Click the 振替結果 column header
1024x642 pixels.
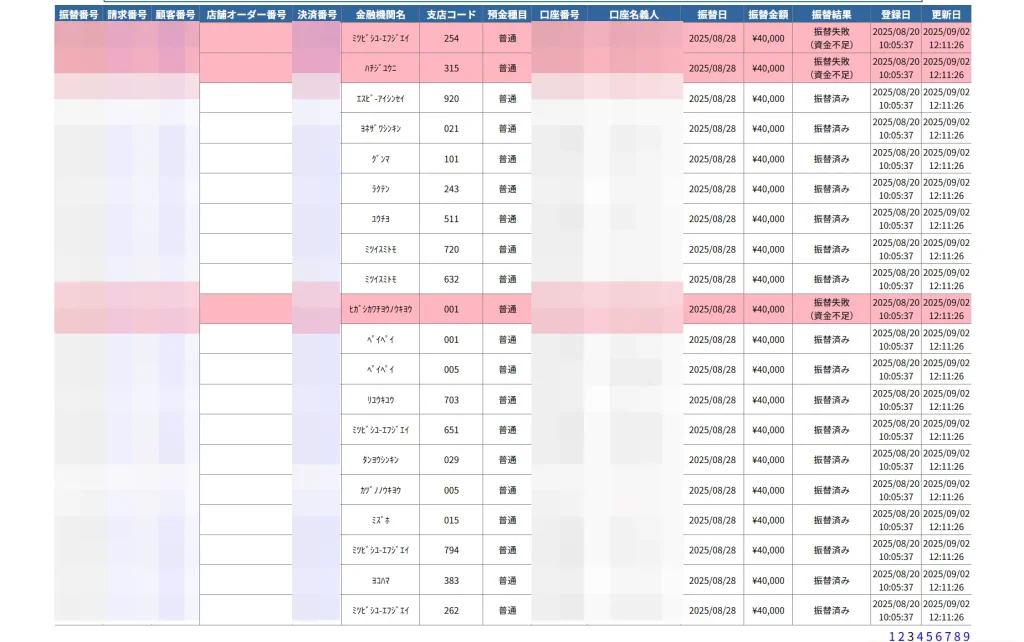(831, 15)
